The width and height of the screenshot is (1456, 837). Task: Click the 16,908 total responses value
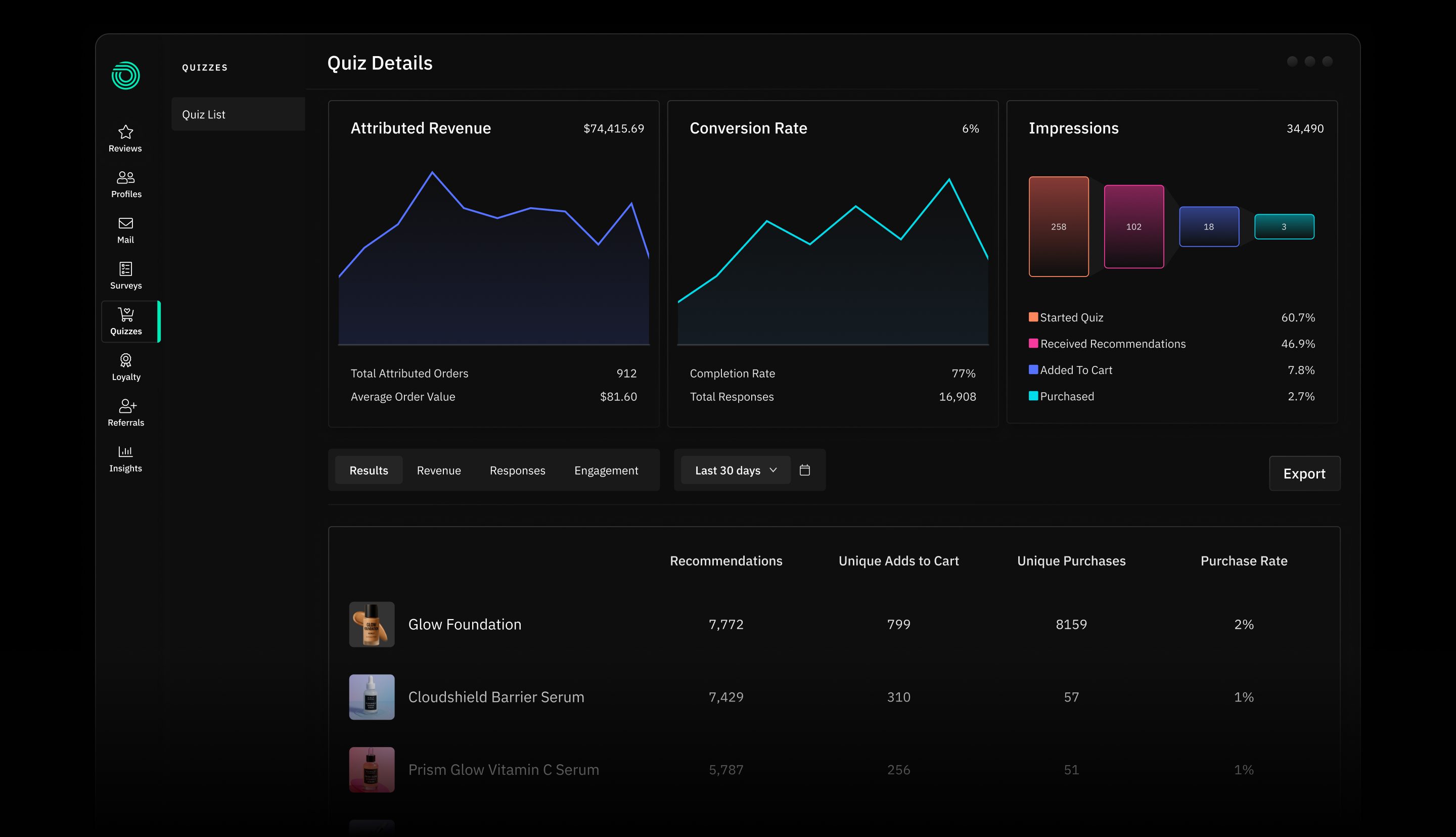[957, 397]
